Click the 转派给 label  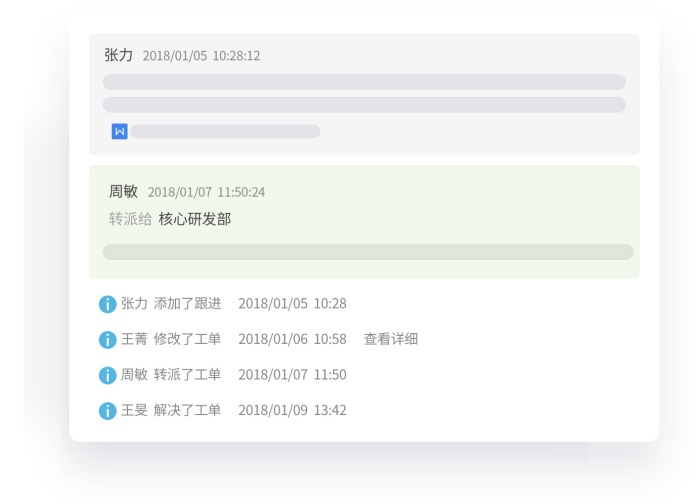pos(130,219)
